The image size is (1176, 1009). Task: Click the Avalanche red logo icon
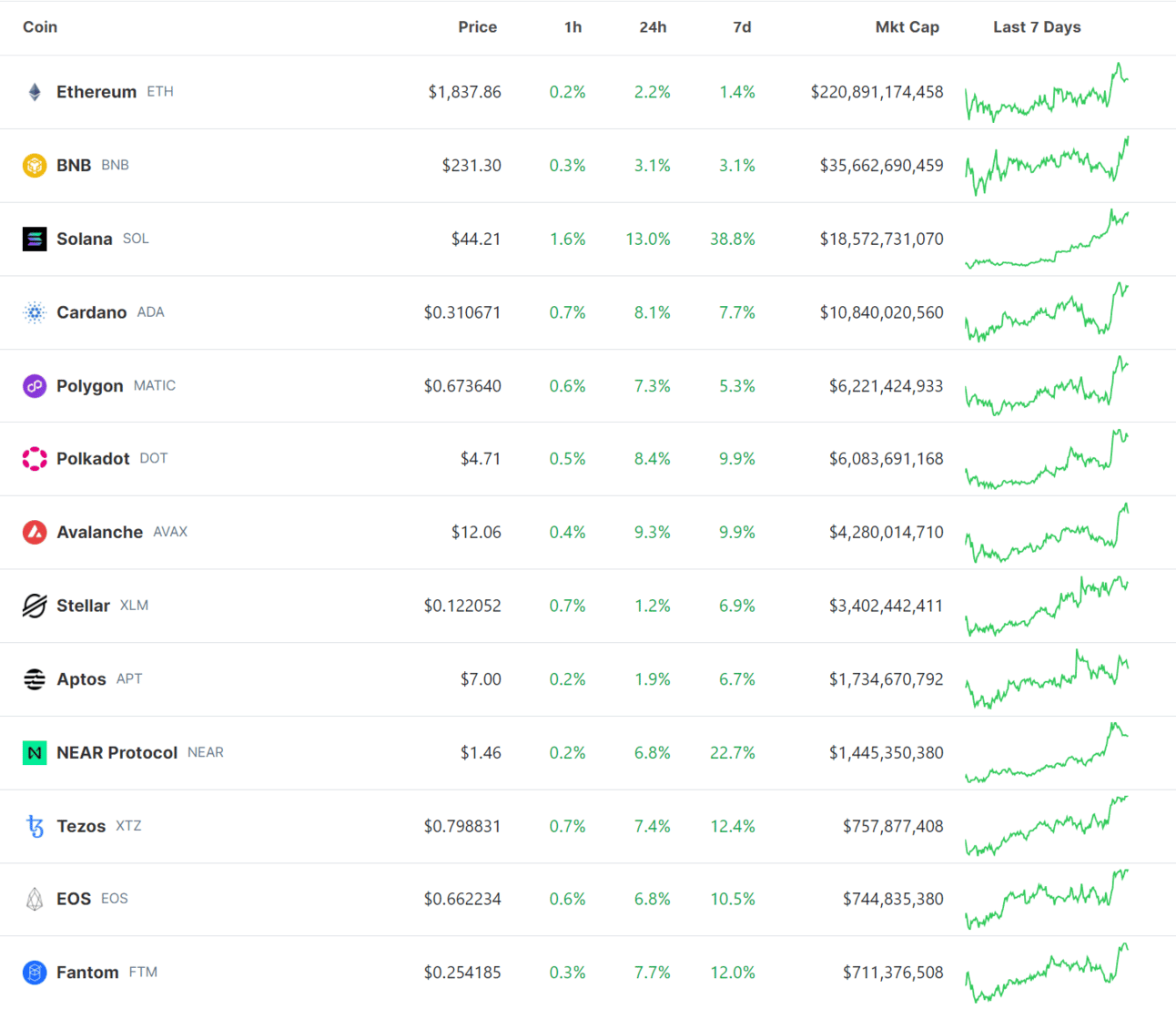point(35,532)
